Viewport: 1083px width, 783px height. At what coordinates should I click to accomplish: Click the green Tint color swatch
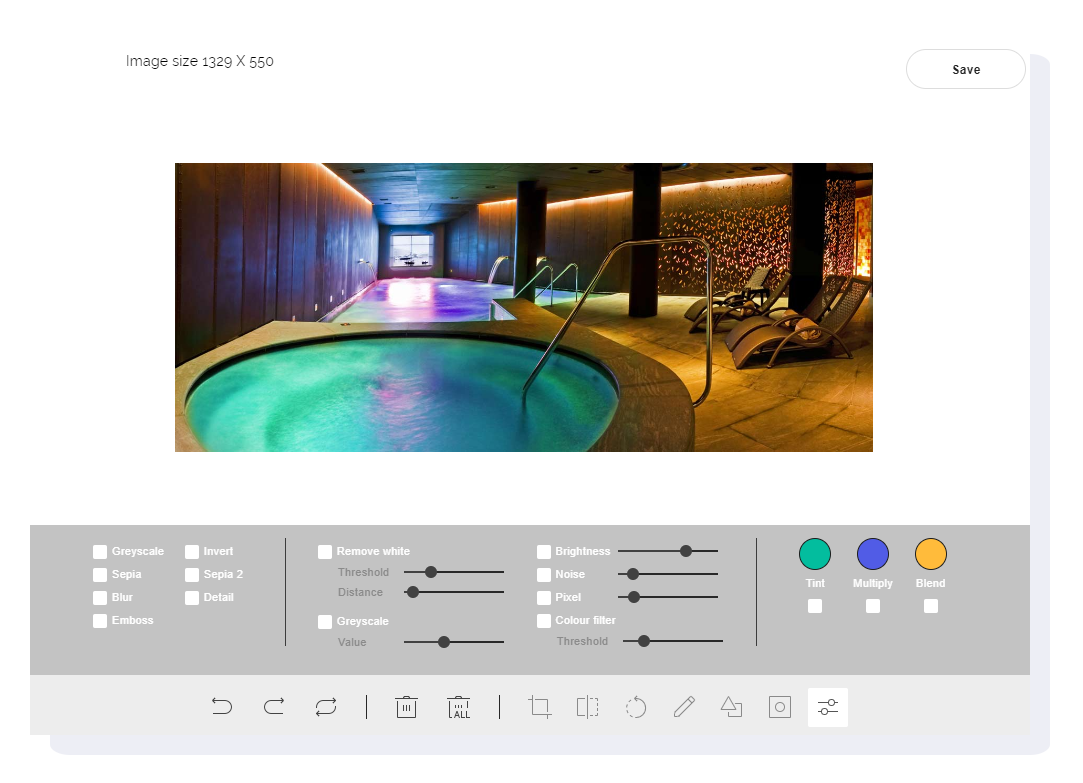[815, 554]
